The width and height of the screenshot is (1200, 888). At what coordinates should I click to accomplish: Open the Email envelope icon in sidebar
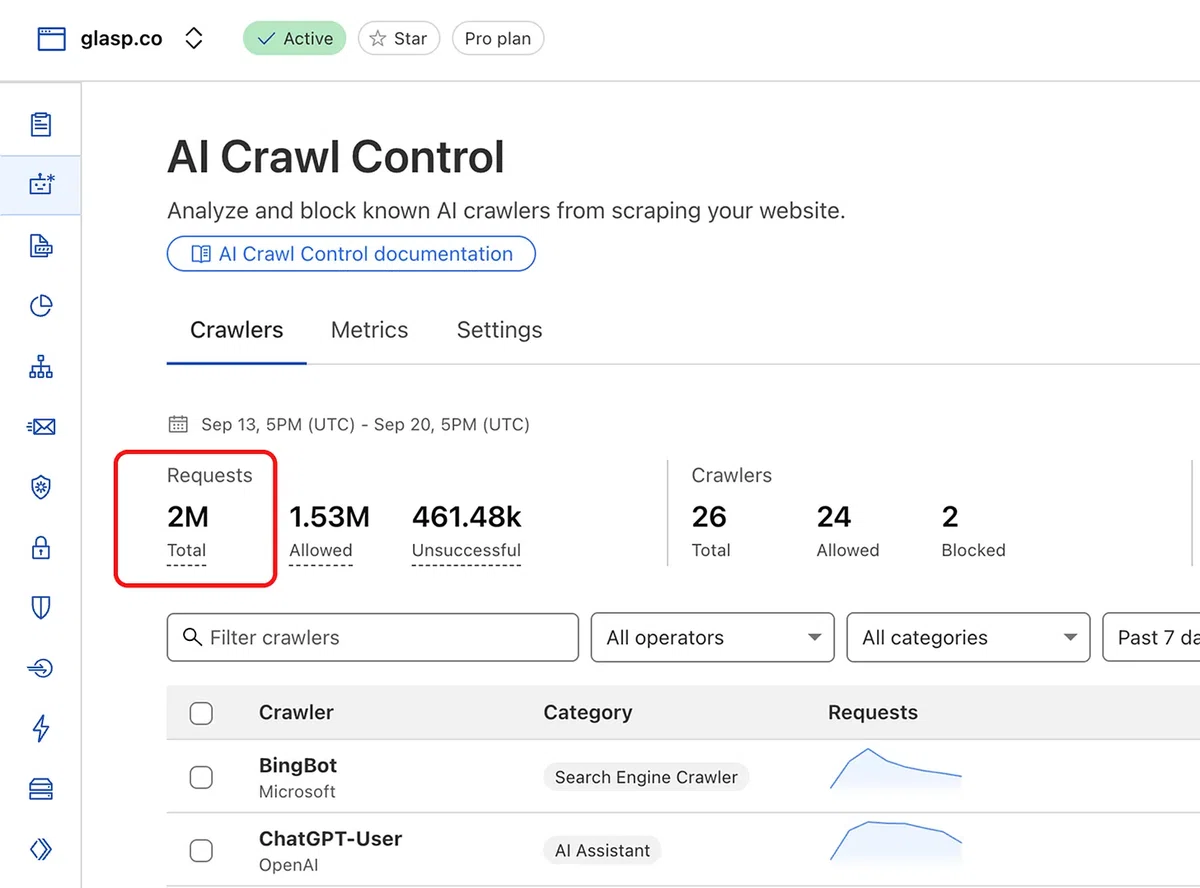[41, 427]
